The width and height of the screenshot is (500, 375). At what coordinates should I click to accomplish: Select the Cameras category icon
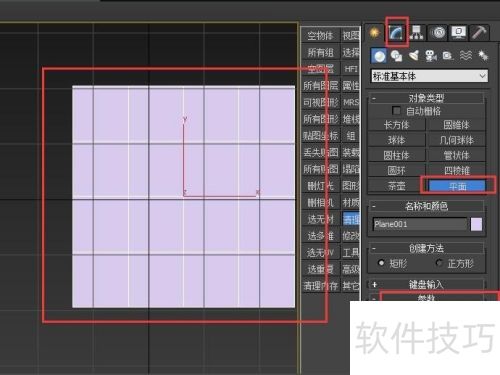point(431,56)
